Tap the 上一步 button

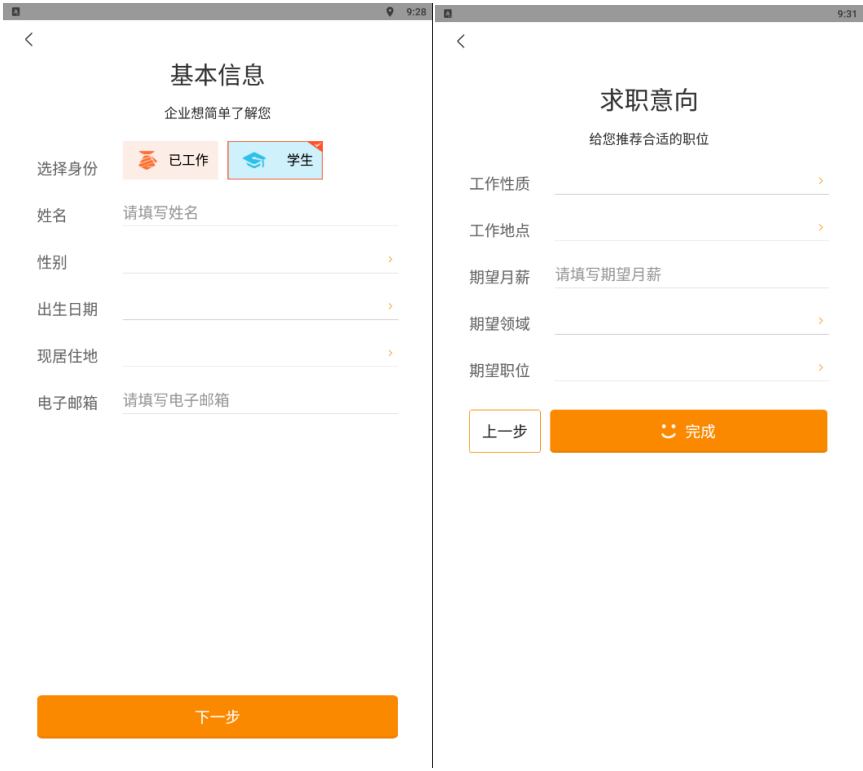(x=505, y=431)
